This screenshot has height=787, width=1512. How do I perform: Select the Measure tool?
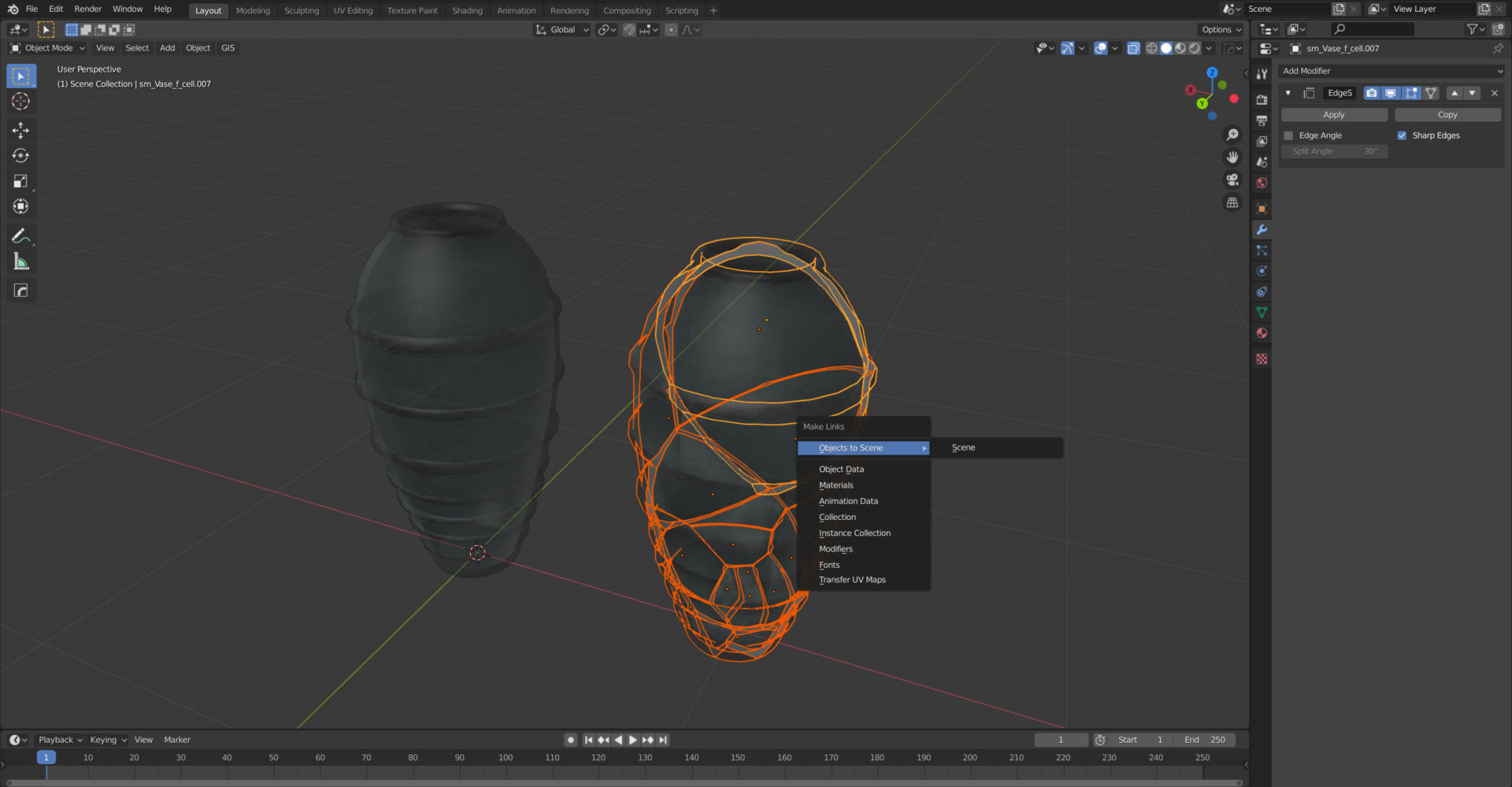20,260
